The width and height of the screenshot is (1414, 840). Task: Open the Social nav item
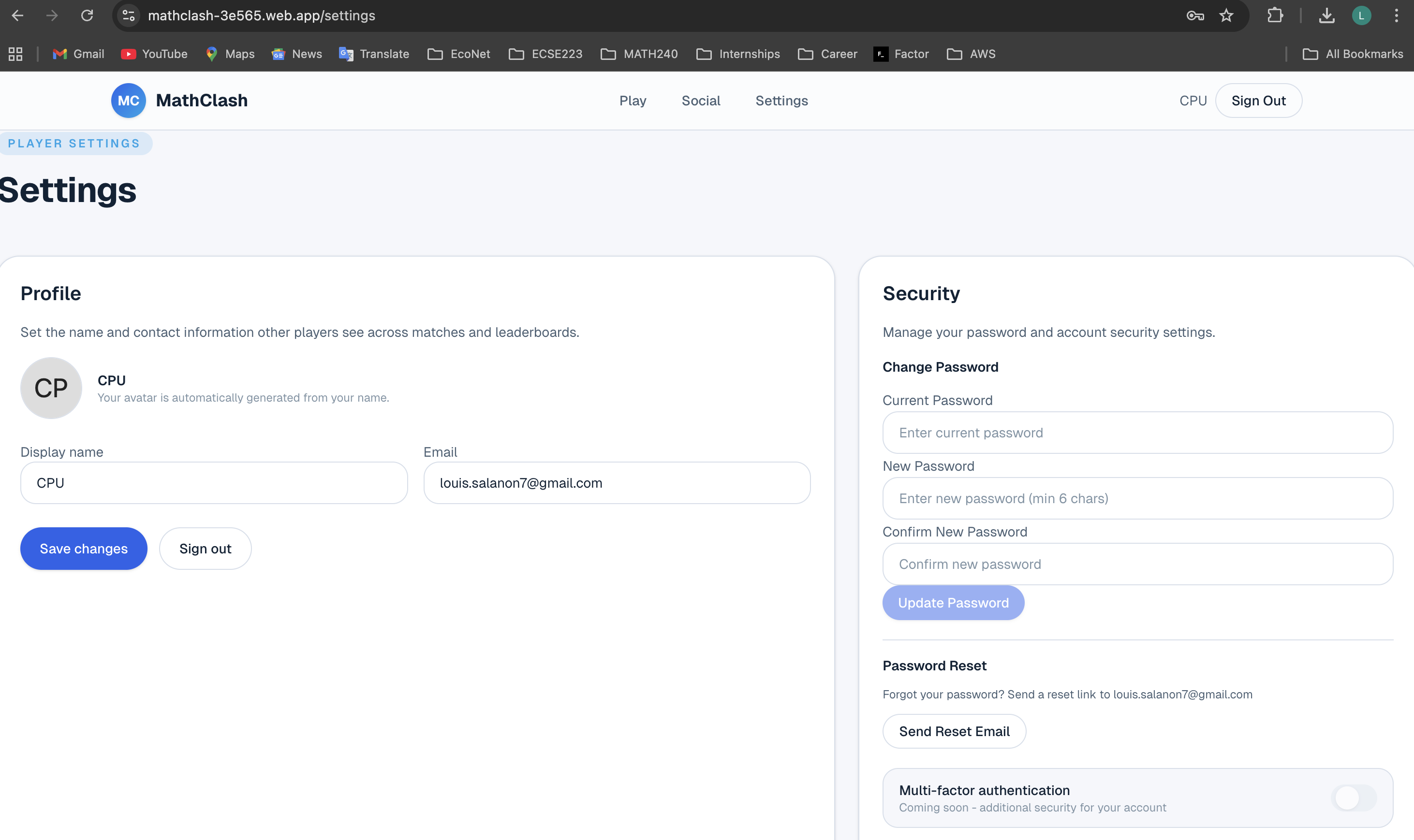701,101
